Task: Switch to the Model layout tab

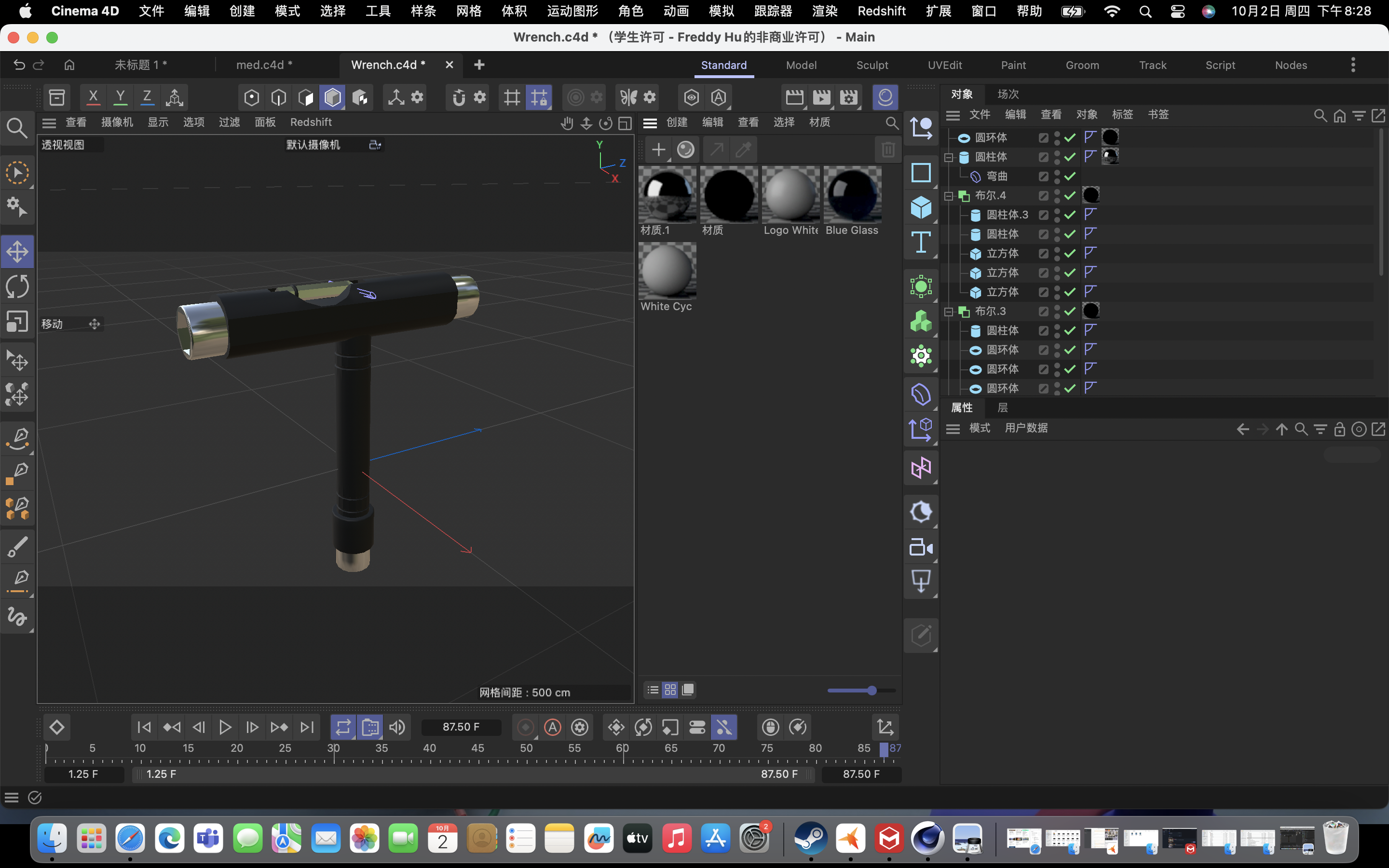Action: 801,65
